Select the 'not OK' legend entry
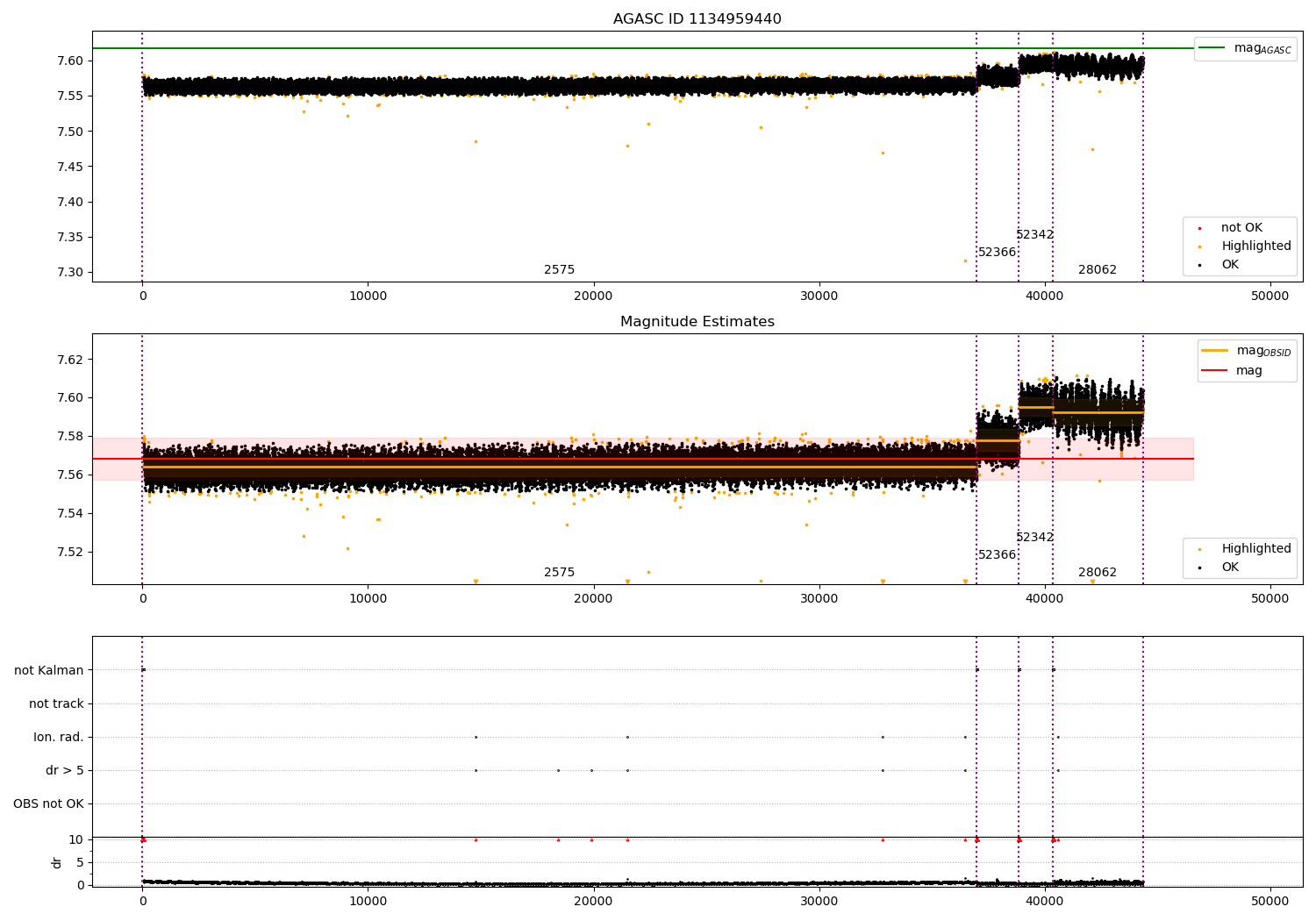This screenshot has width=1316, height=921. 1241,228
